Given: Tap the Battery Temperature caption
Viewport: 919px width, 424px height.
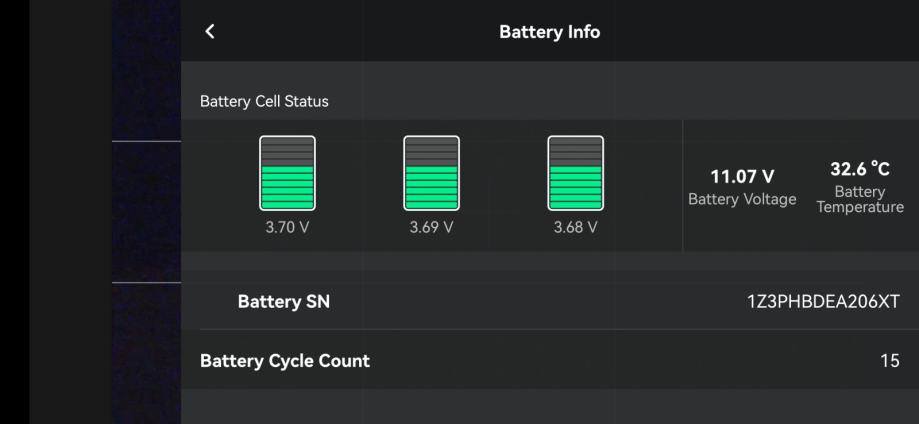Looking at the screenshot, I should pos(860,199).
